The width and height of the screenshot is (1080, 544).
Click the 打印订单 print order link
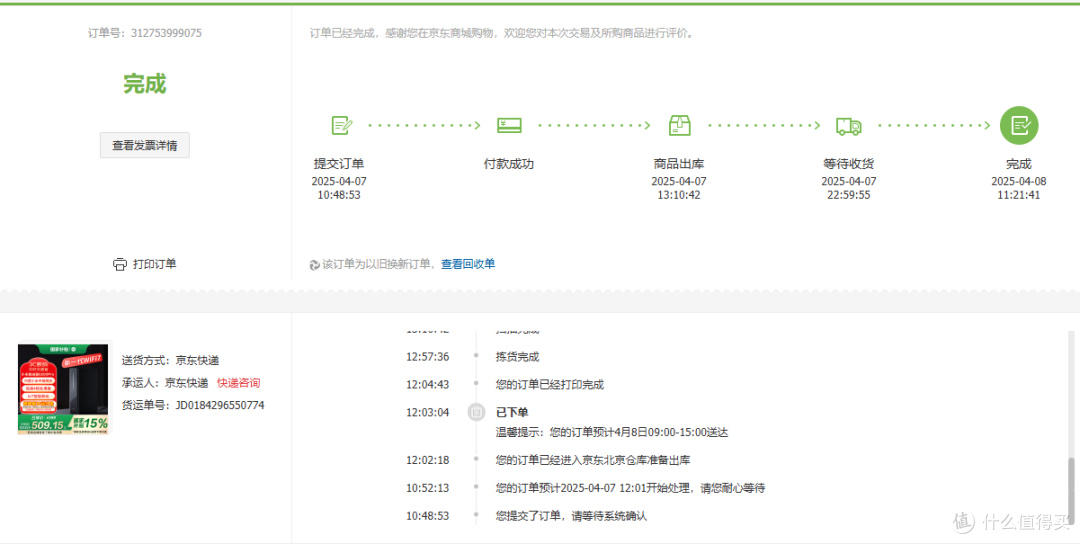pos(154,264)
